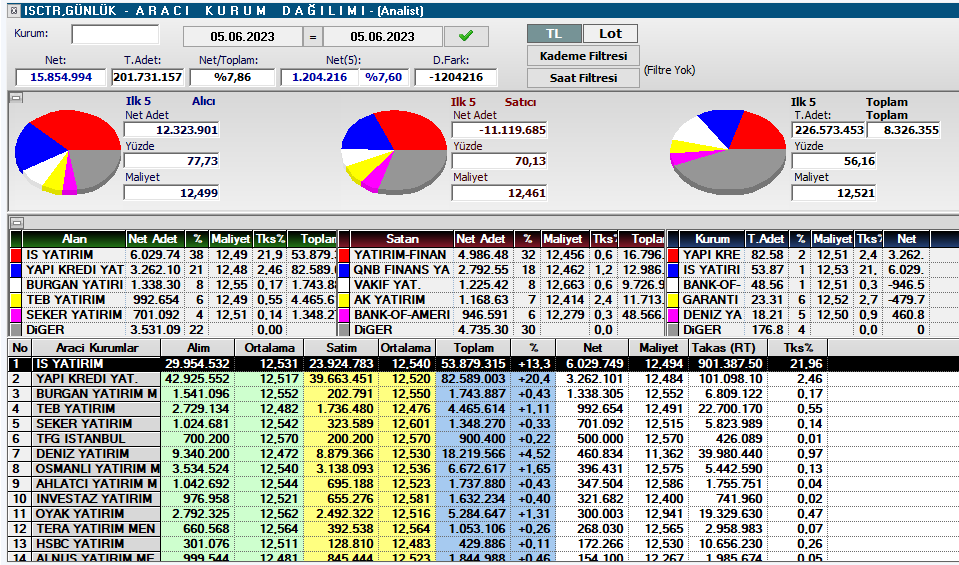
Task: Click the Net Adet 12.323.901 buyer field
Action: 171,130
